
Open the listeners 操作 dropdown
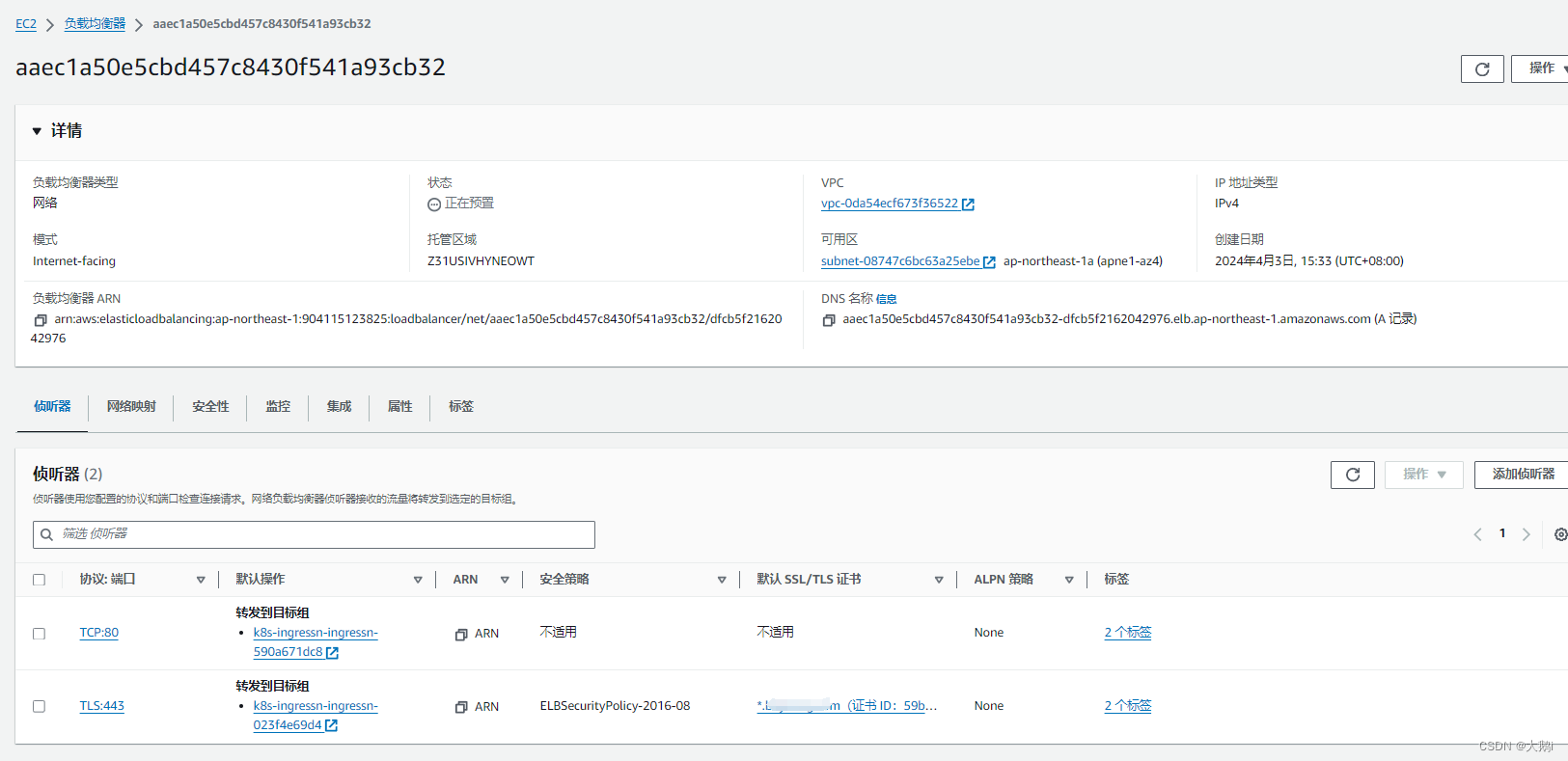1424,475
